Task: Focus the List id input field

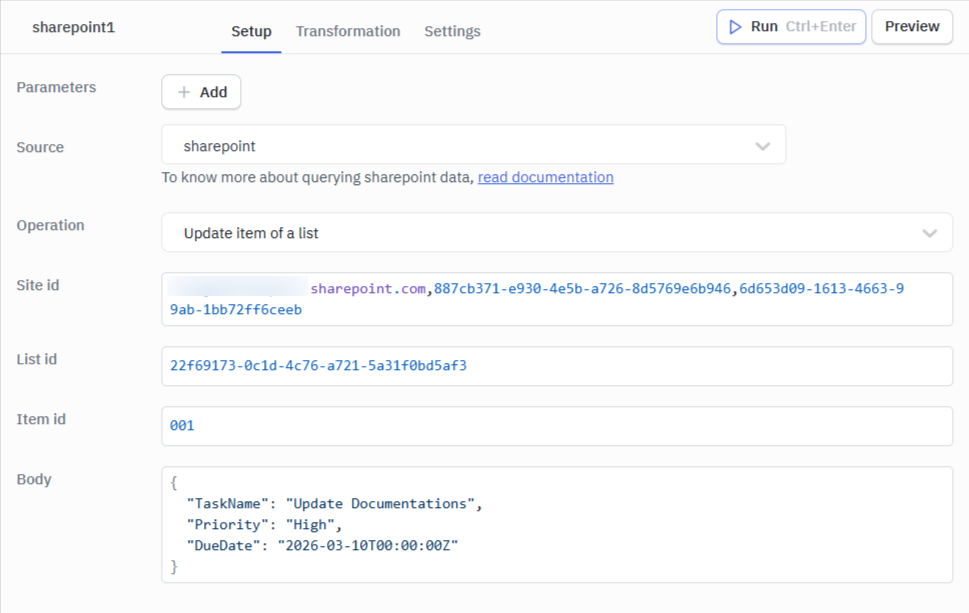Action: [557, 366]
